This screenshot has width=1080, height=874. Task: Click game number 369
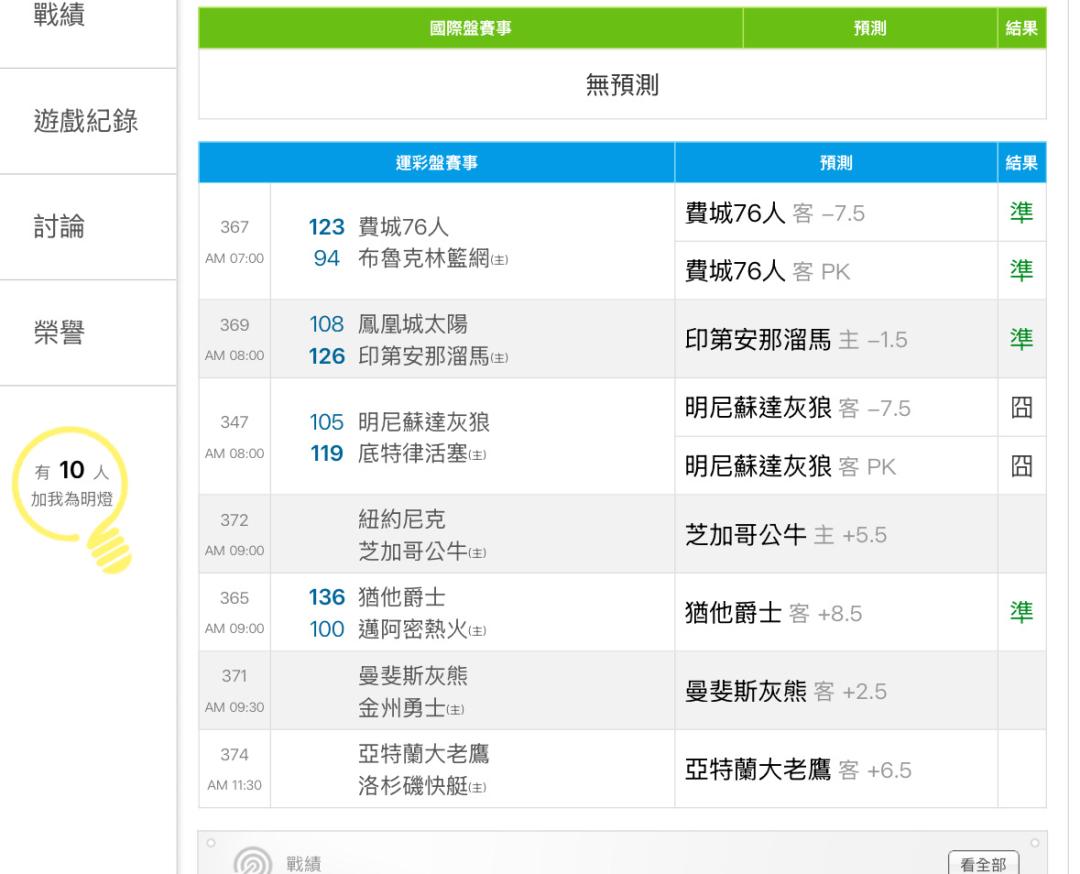234,324
